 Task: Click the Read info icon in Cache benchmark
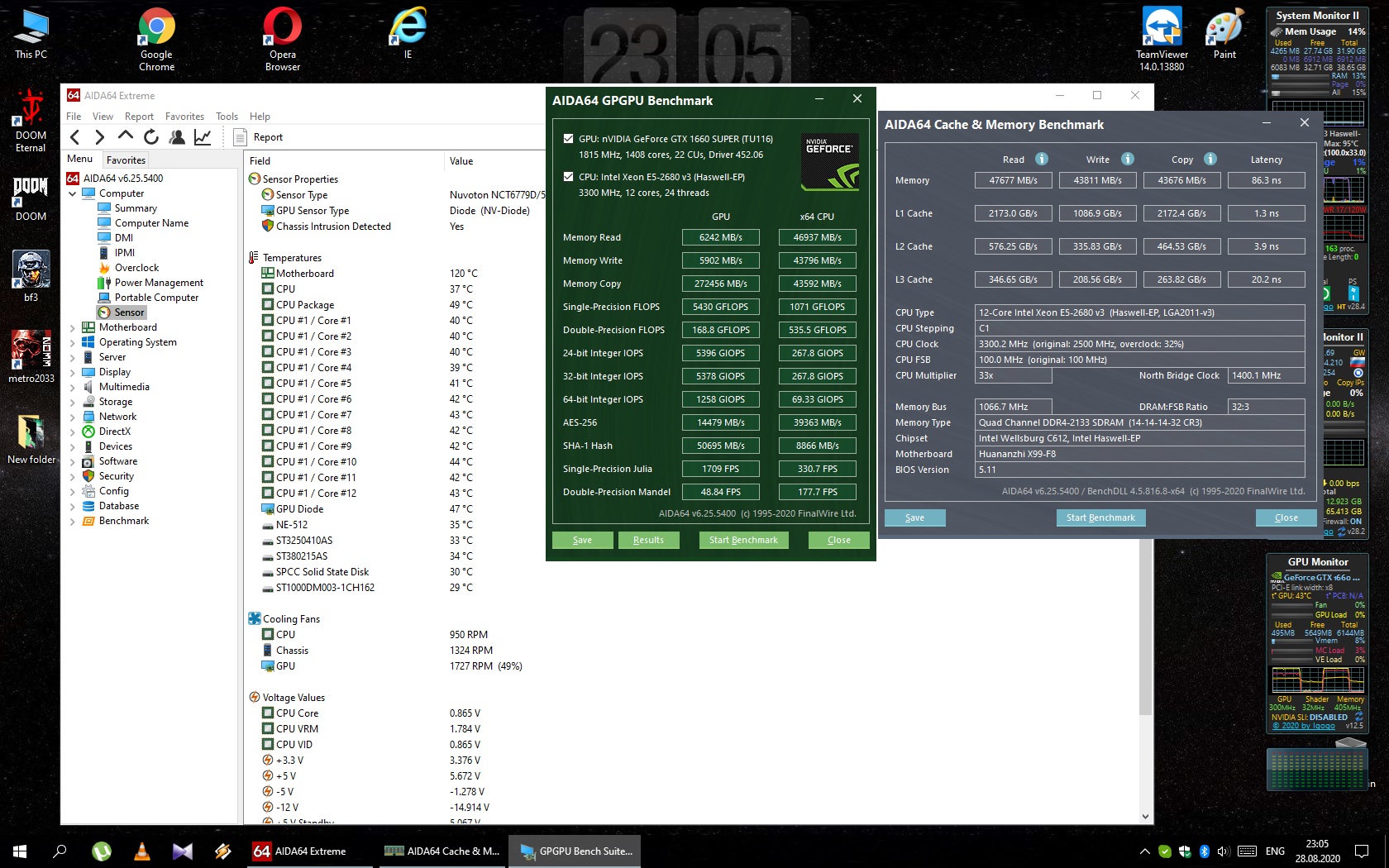[x=1042, y=159]
